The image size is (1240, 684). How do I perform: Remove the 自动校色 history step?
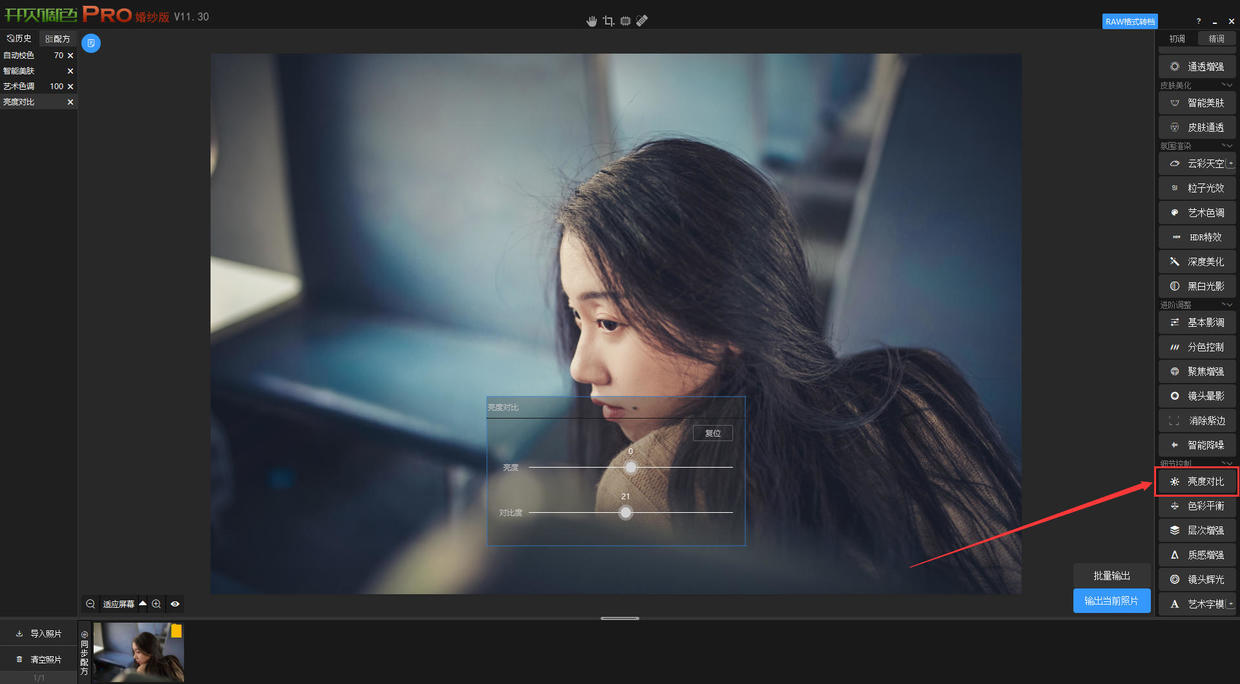click(x=70, y=56)
